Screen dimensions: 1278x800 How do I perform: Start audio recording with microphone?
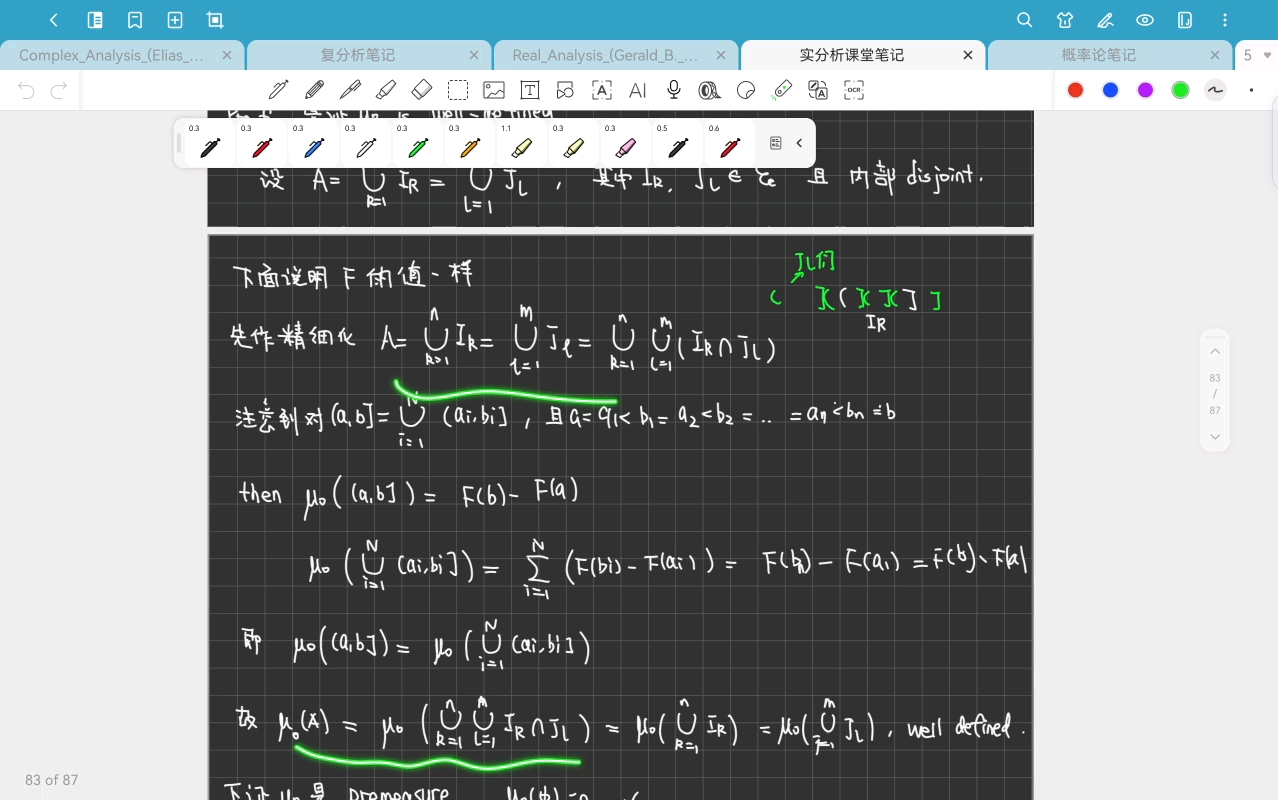click(674, 90)
